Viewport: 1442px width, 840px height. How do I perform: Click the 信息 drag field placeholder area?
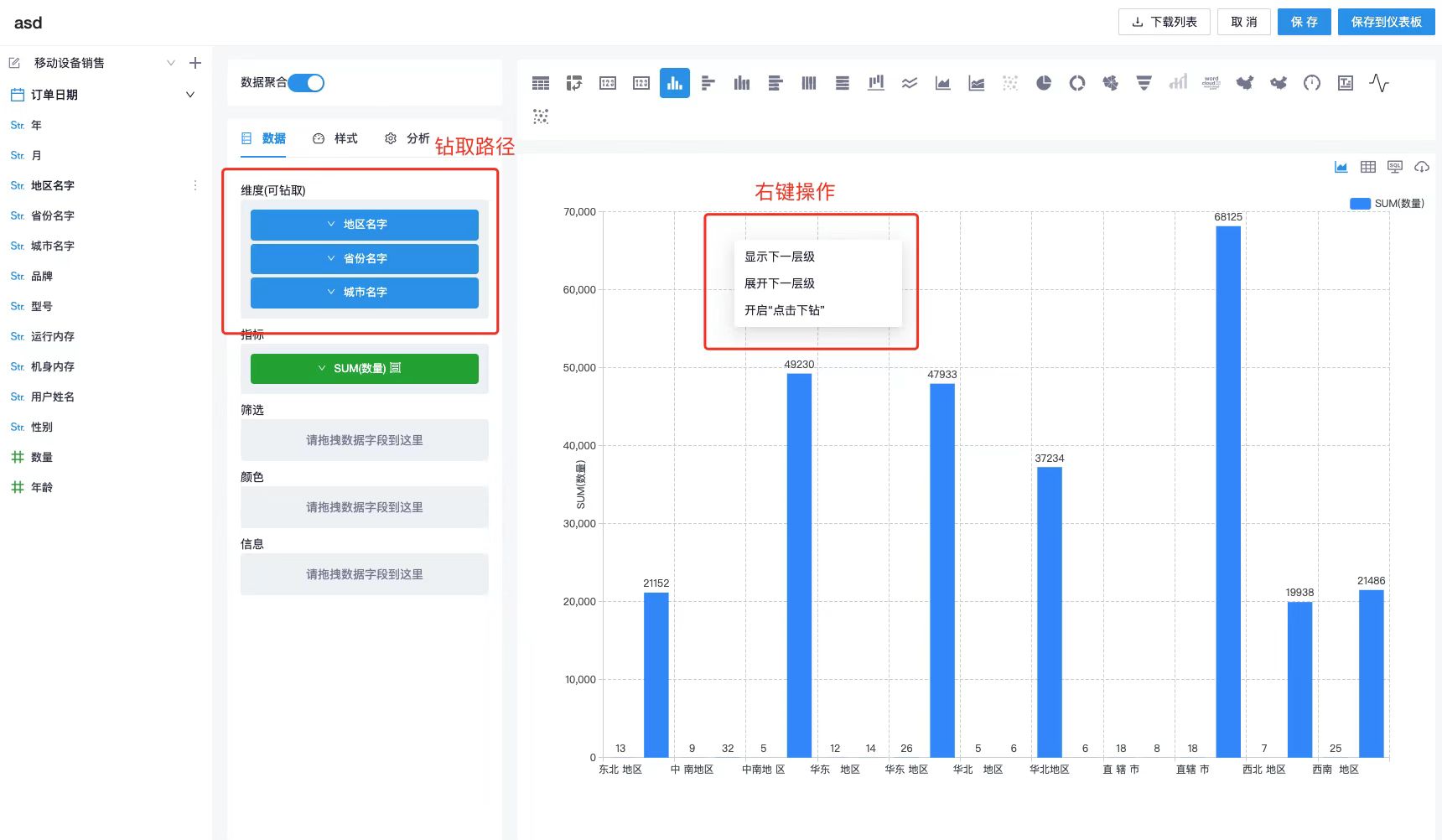364,574
